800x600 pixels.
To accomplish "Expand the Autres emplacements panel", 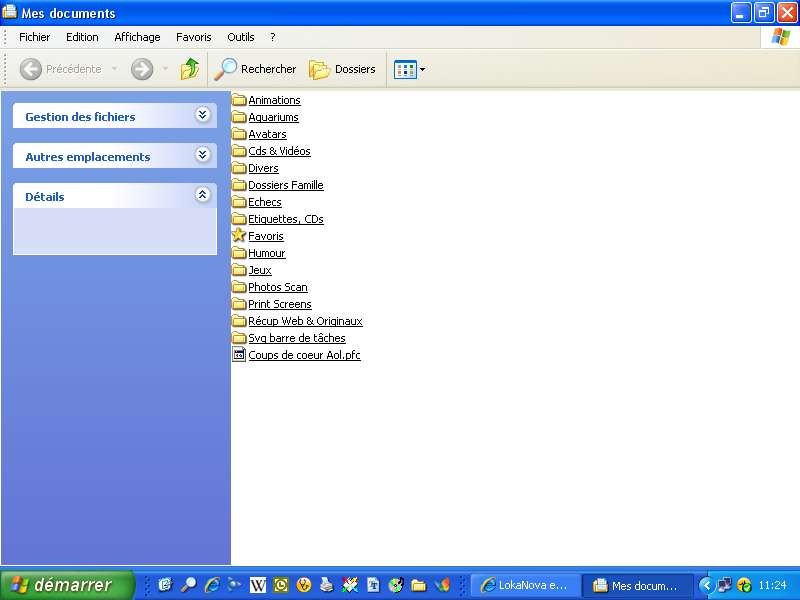I will pyautogui.click(x=203, y=156).
